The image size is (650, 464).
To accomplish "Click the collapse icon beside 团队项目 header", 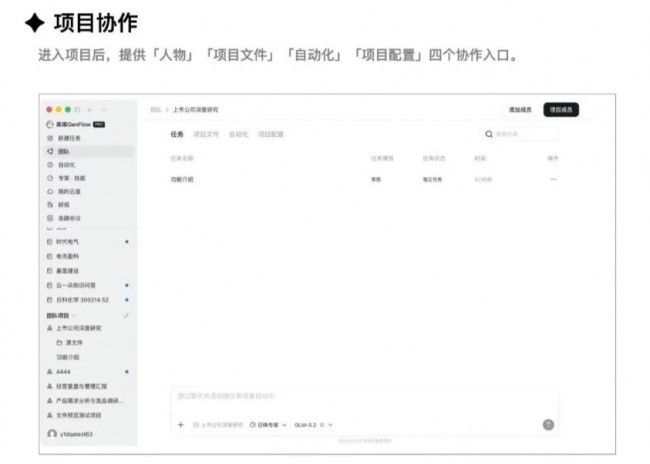I will point(126,316).
